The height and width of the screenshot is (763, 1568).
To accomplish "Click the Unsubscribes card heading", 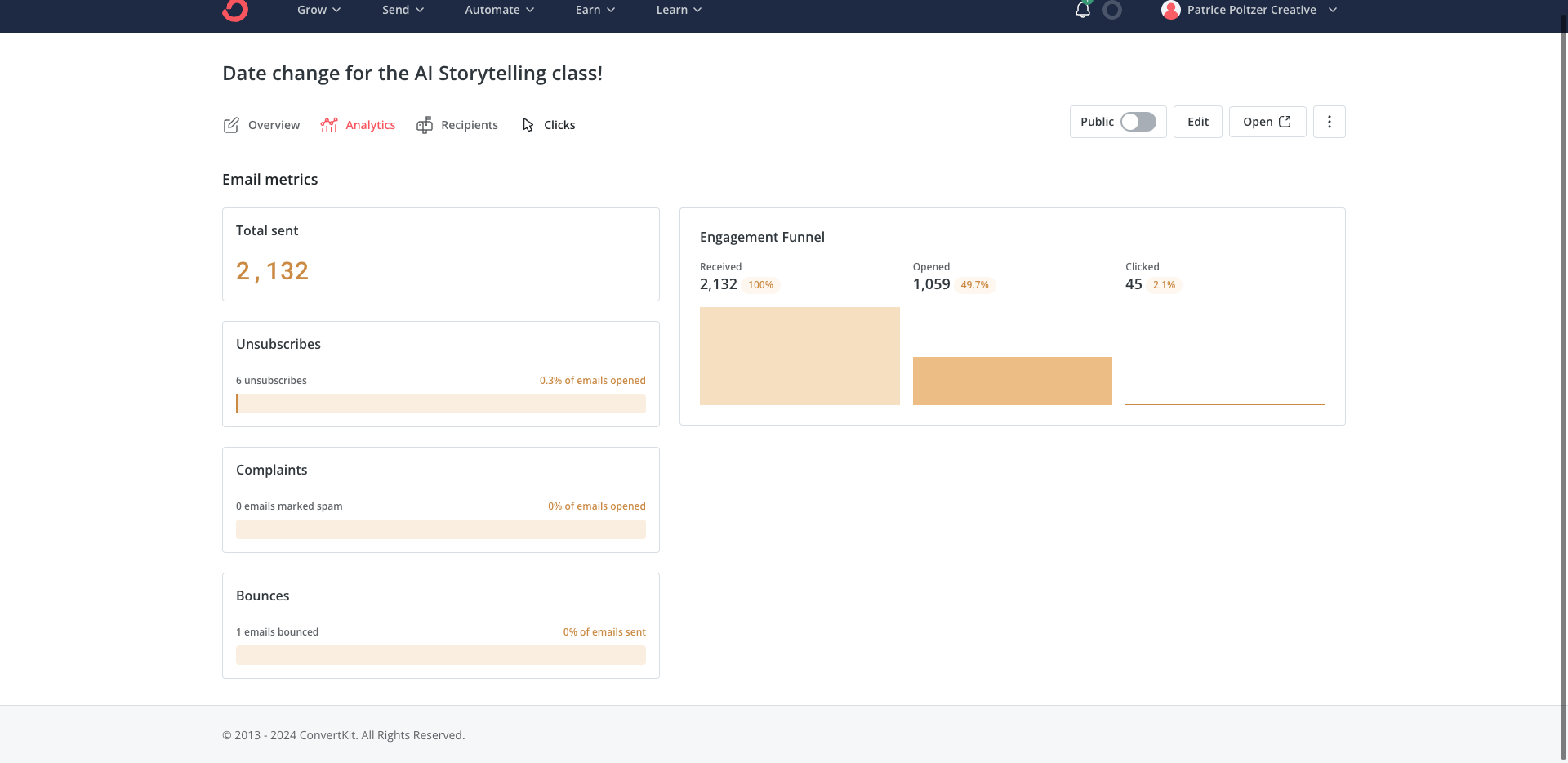I will click(278, 344).
